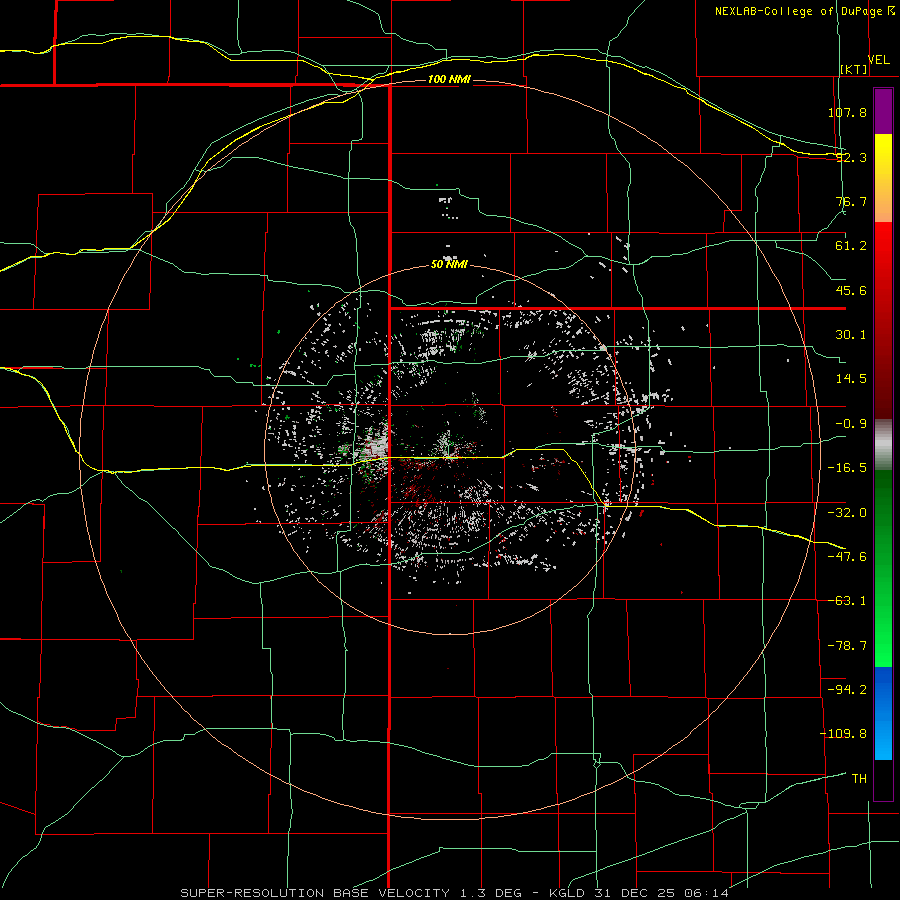Click the 50 NMI range ring label
The image size is (900, 900).
click(x=449, y=264)
